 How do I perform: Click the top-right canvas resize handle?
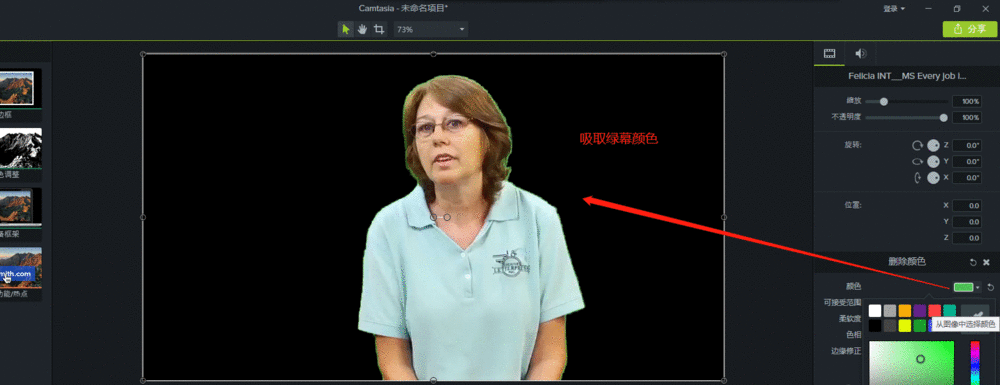point(724,54)
